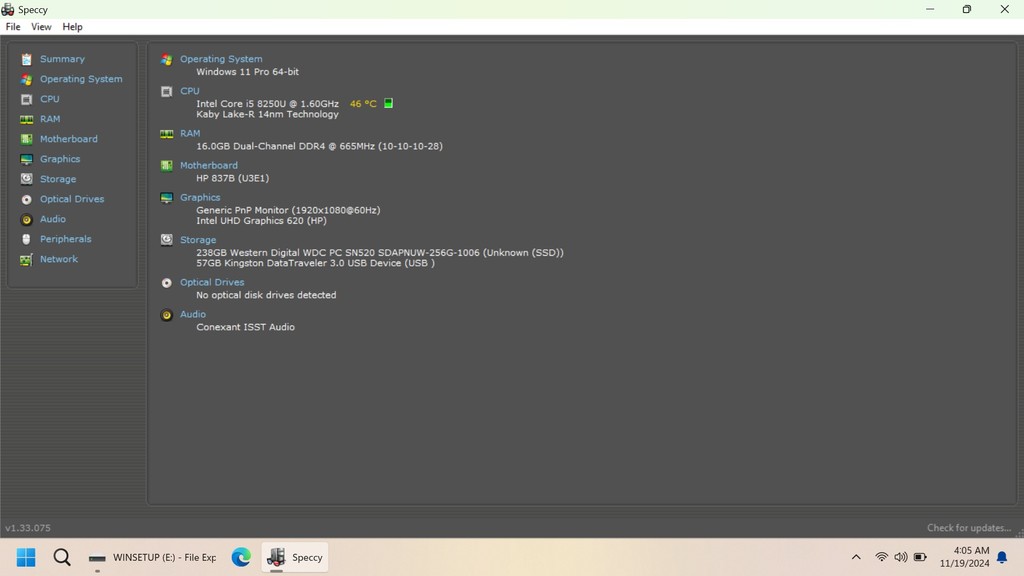1024x576 pixels.
Task: Open the Operating System heading link
Action: [221, 58]
